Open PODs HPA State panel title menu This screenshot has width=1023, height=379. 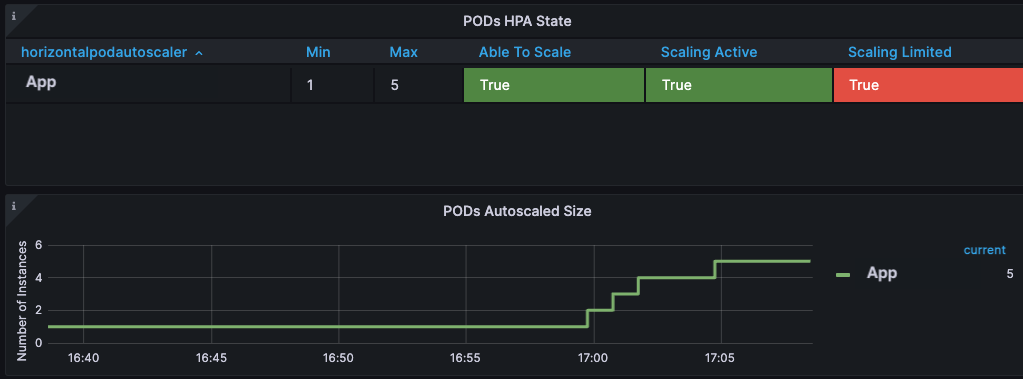[517, 21]
